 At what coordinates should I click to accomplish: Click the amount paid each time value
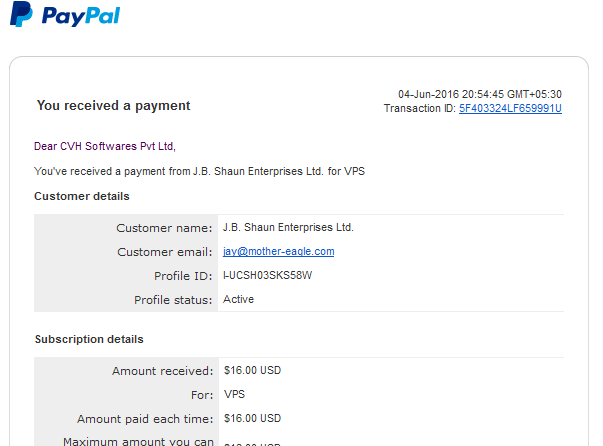click(252, 418)
